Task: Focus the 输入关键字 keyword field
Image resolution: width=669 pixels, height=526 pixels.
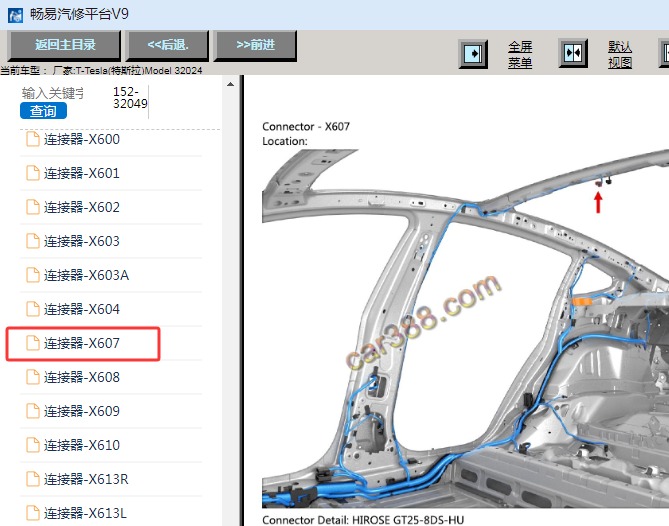Action: coord(53,93)
